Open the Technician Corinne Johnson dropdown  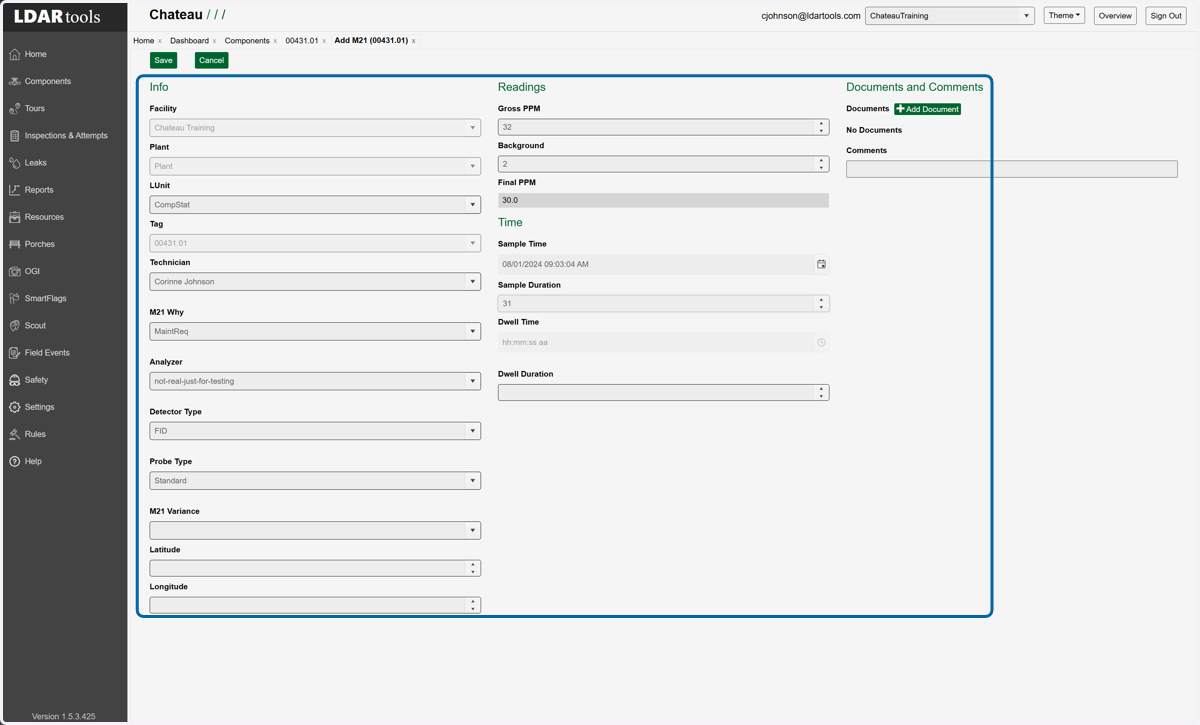click(x=315, y=281)
